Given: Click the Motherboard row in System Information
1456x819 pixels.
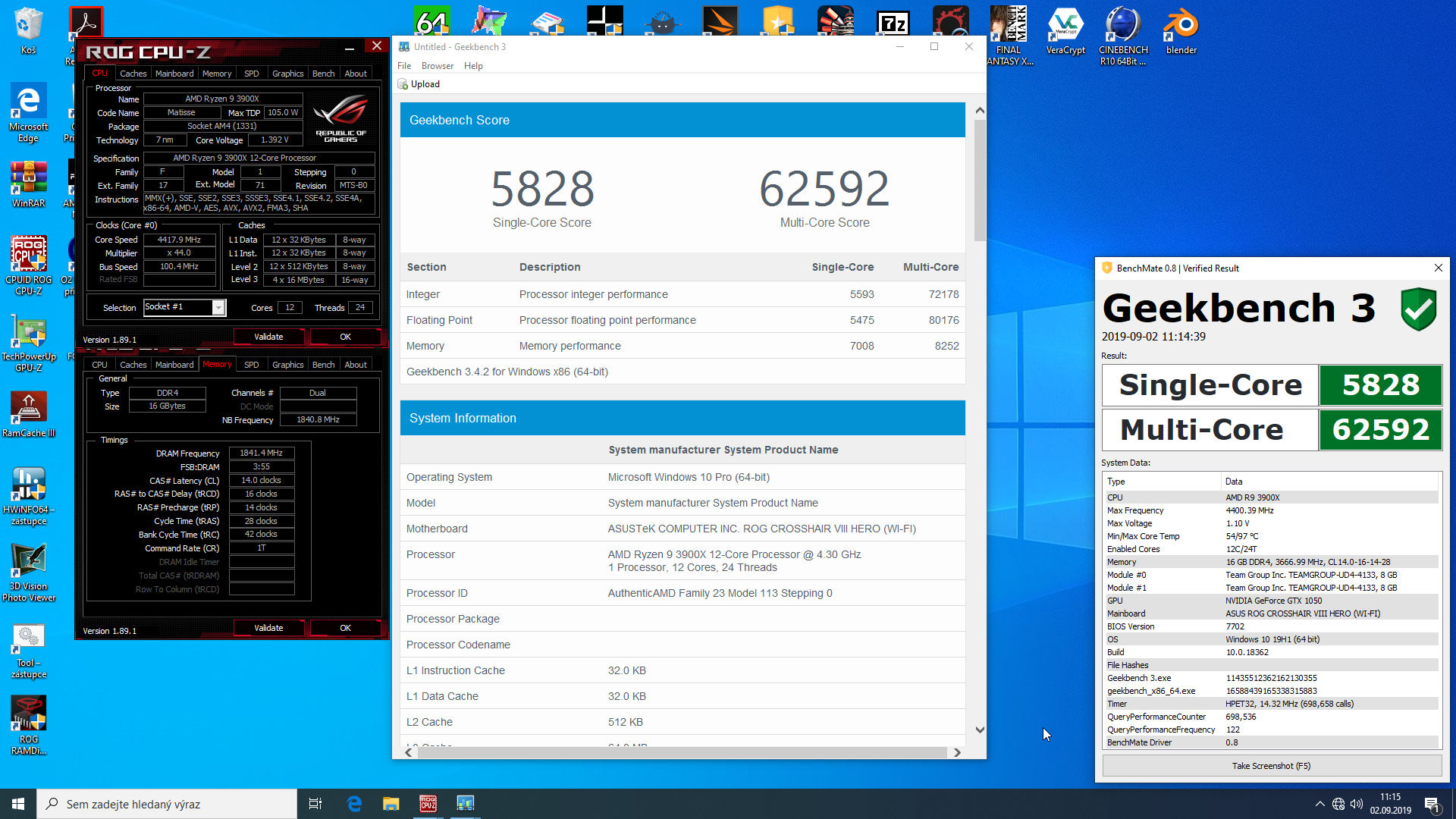Looking at the screenshot, I should click(682, 529).
